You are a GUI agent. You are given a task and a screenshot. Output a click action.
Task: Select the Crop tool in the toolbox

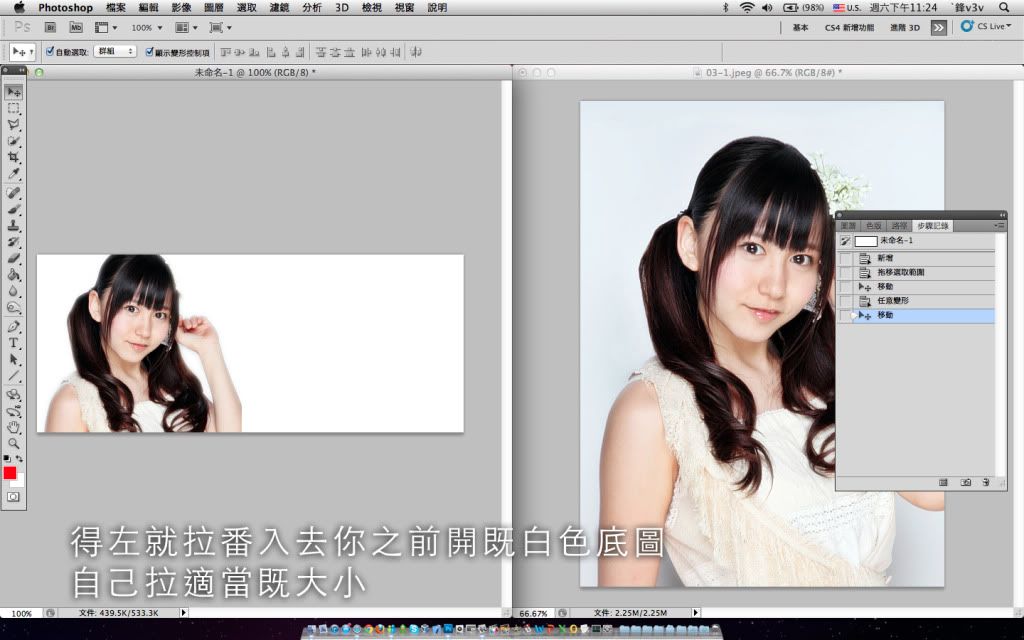tap(14, 158)
